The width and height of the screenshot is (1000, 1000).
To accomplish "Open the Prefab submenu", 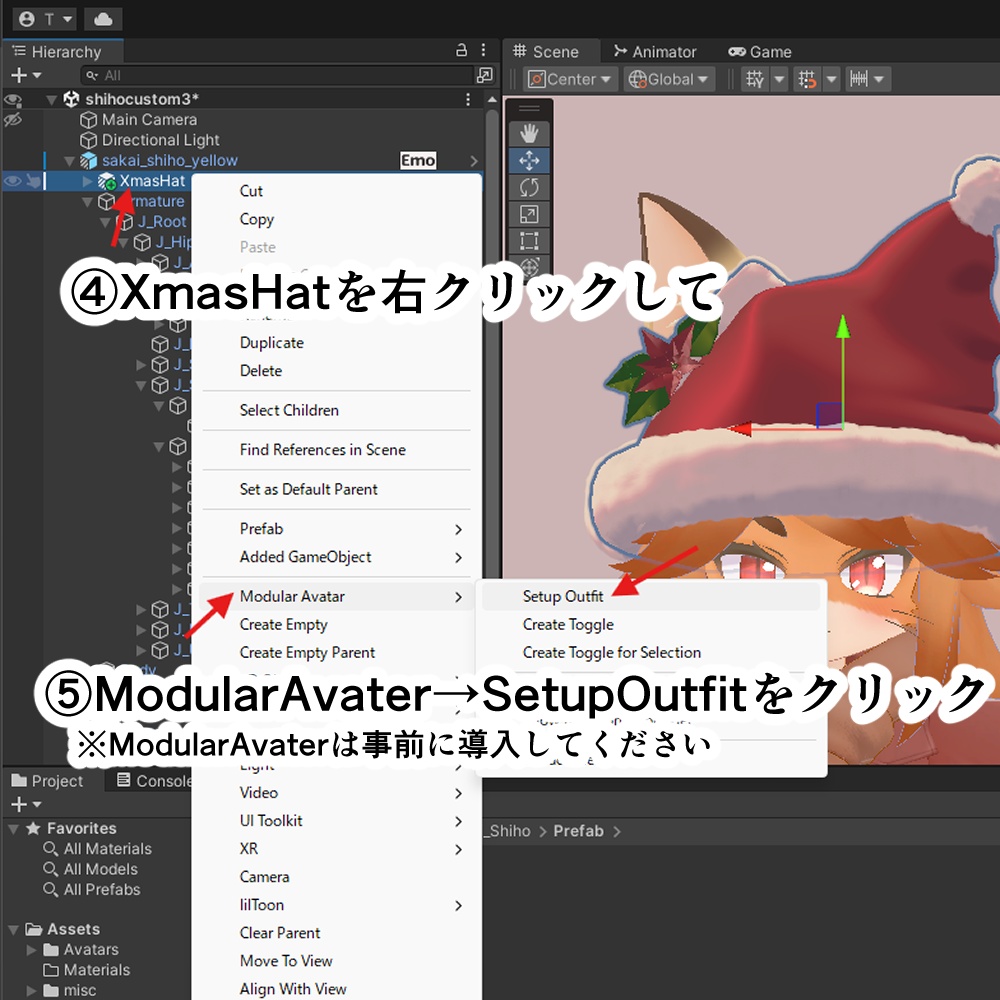I will [337, 529].
